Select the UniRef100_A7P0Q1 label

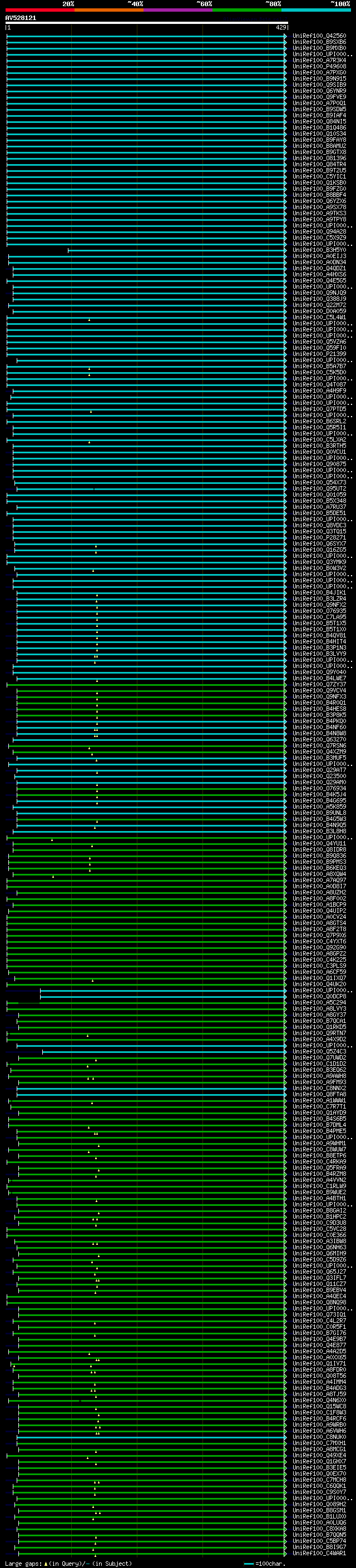coord(319,103)
